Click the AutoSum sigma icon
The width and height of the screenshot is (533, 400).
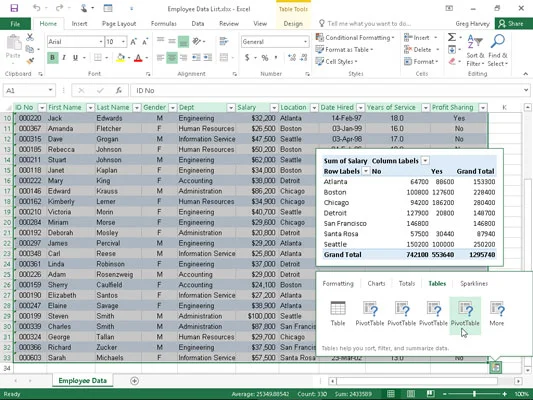pyautogui.click(x=452, y=37)
